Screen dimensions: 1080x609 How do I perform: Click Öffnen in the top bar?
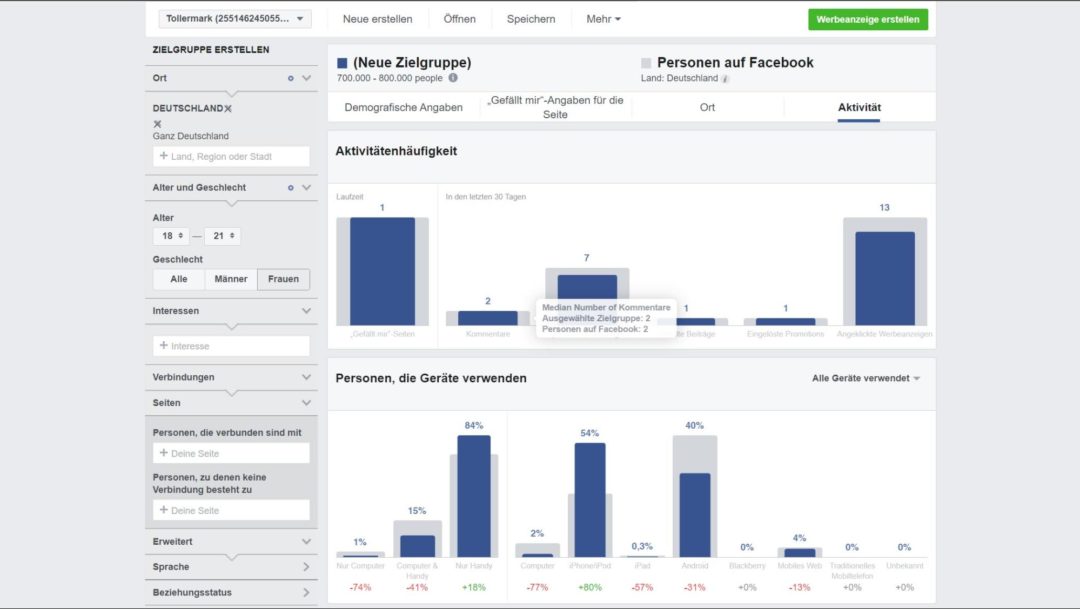tap(459, 19)
